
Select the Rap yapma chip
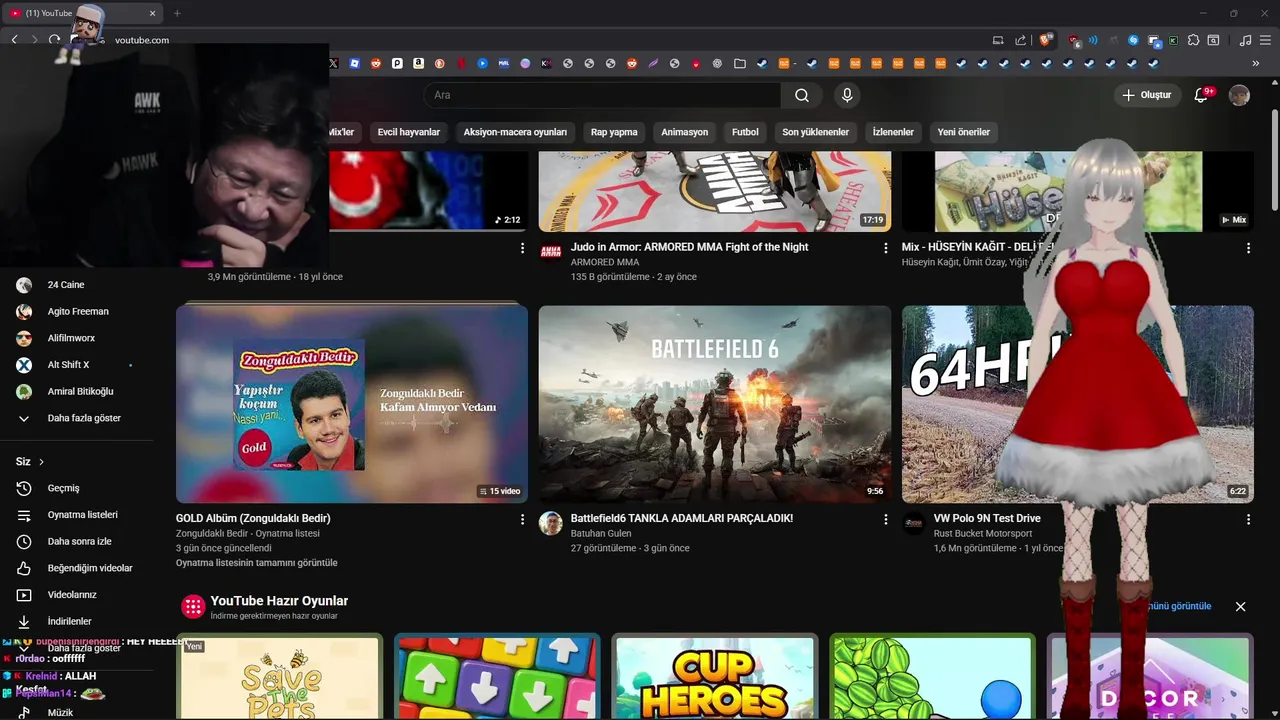click(614, 132)
